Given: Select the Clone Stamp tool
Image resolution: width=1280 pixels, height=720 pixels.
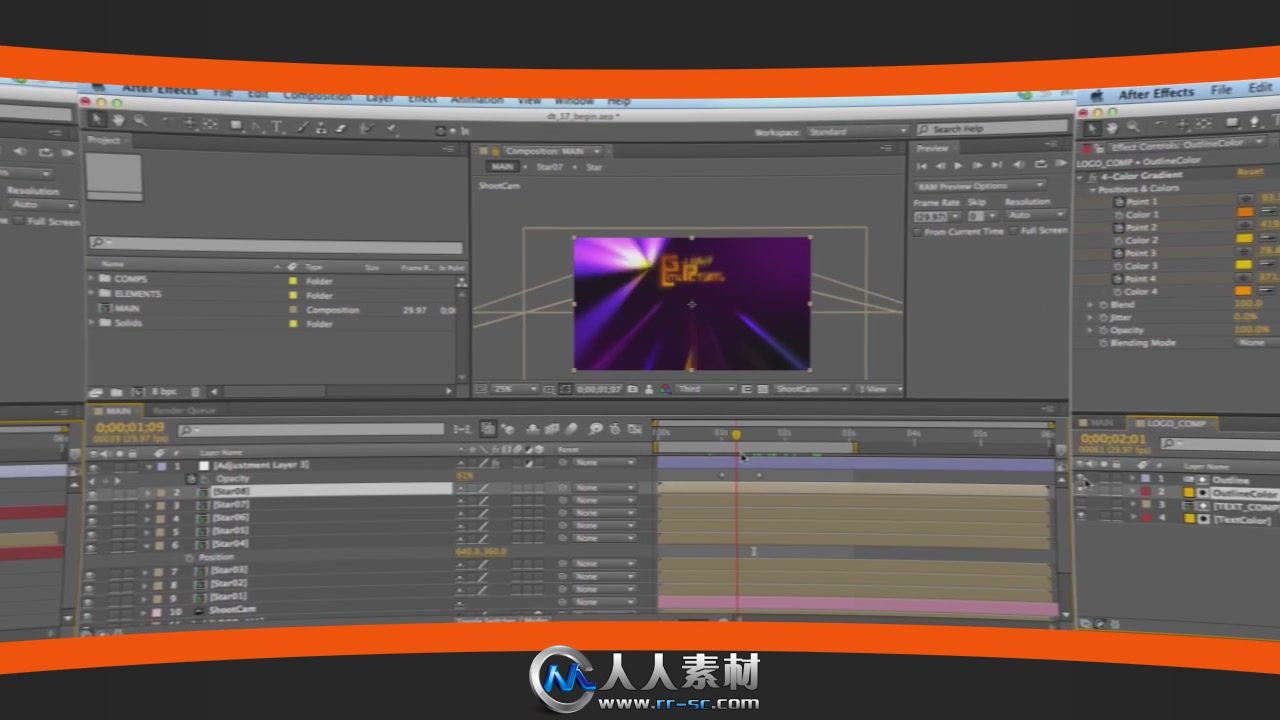Looking at the screenshot, I should click(x=321, y=127).
